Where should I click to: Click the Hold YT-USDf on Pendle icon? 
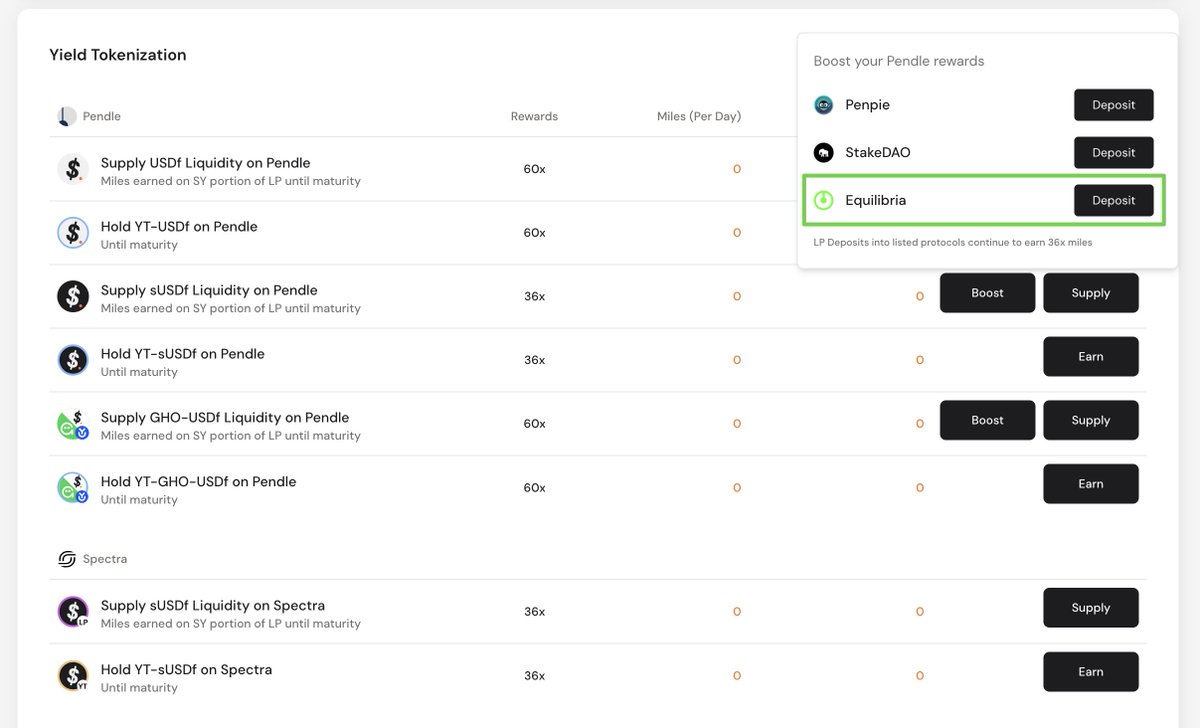[x=73, y=233]
